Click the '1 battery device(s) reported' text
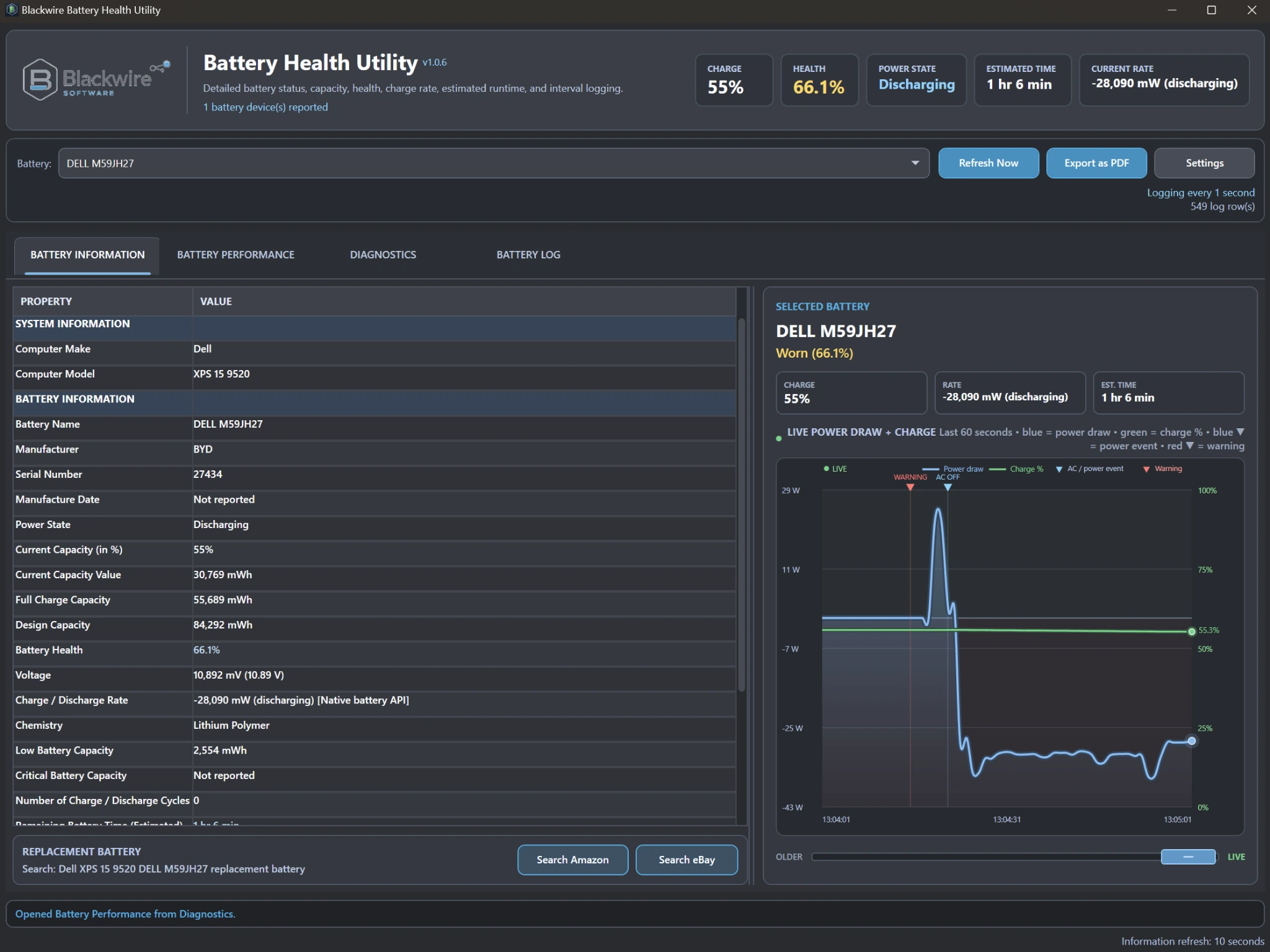 pyautogui.click(x=265, y=107)
